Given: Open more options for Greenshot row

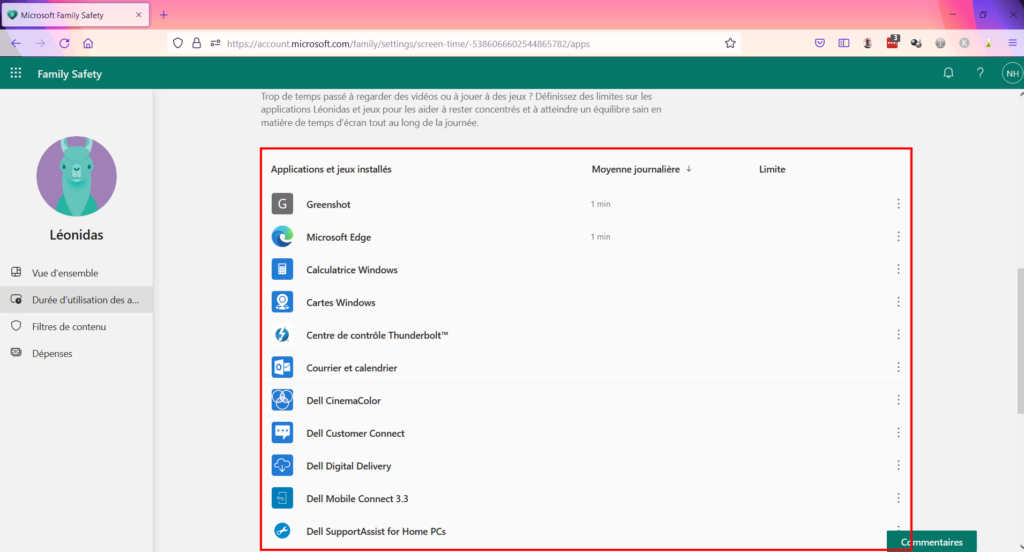Looking at the screenshot, I should point(898,204).
